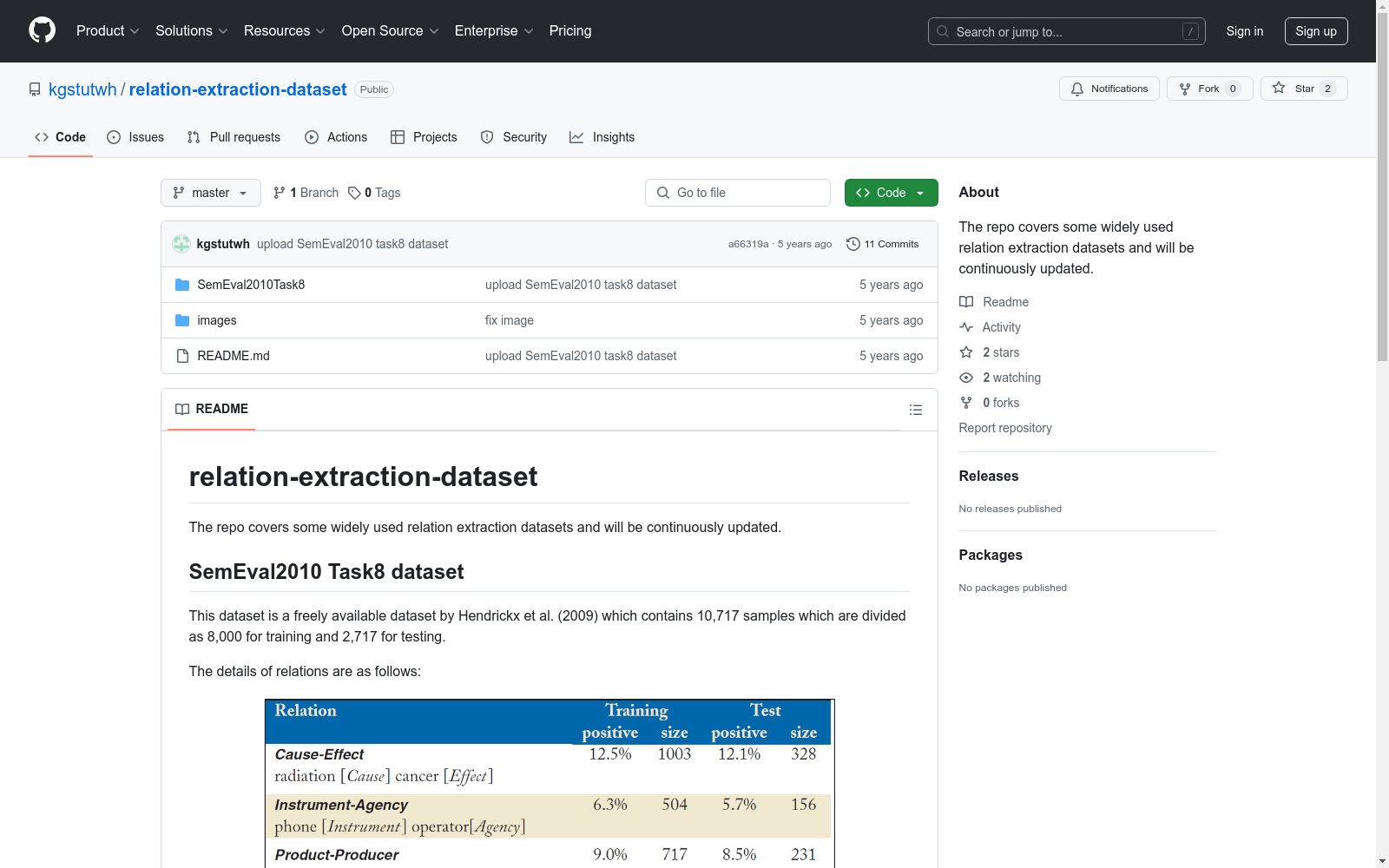Click the notifications bell icon
Viewport: 1389px width, 868px height.
pyautogui.click(x=1077, y=89)
